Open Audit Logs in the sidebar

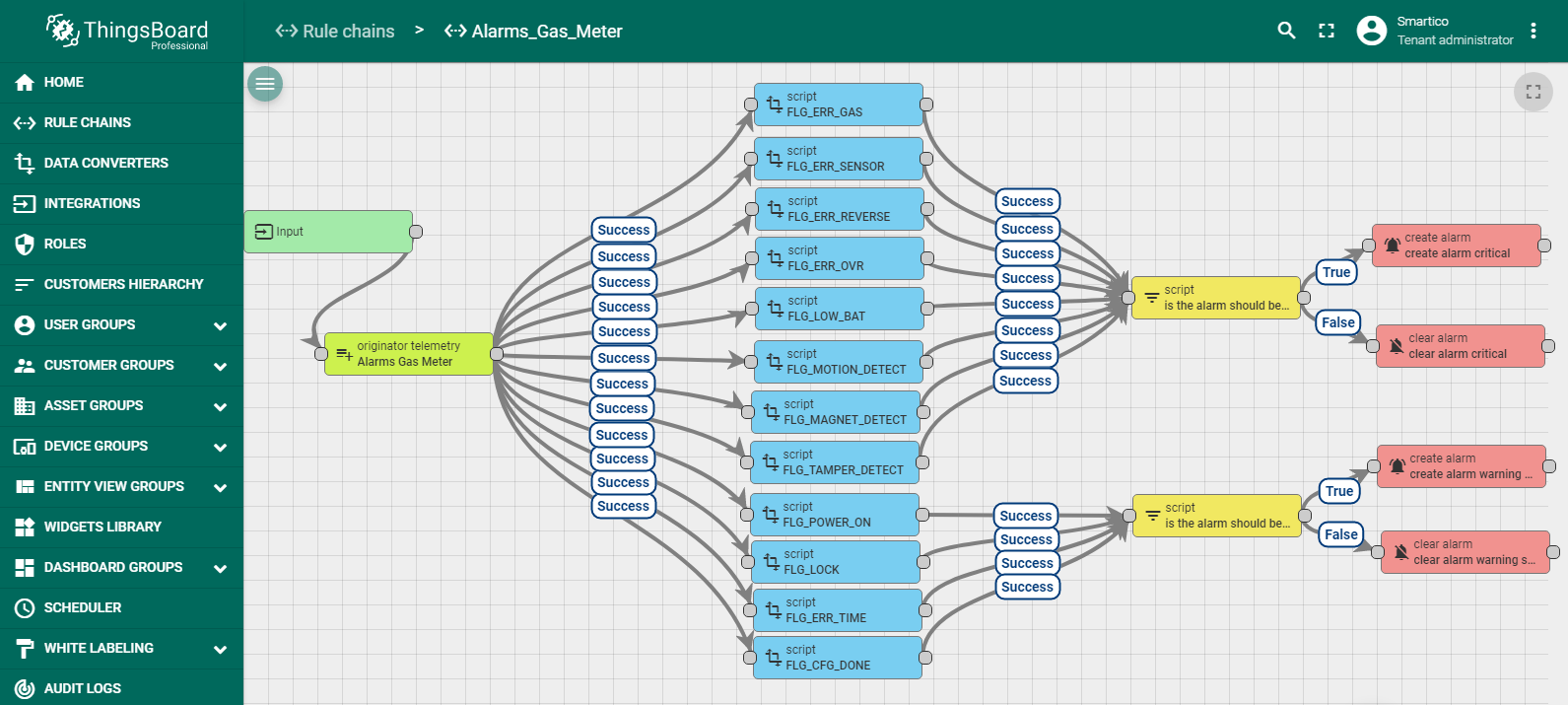pyautogui.click(x=83, y=688)
